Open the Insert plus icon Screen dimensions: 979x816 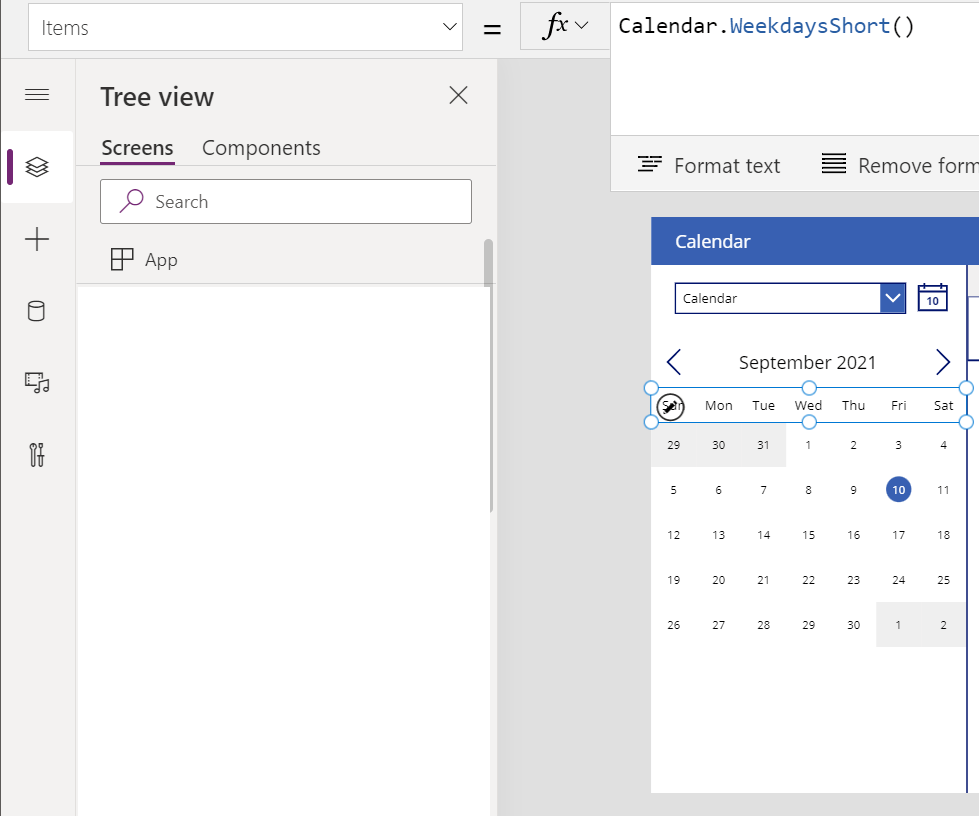click(x=37, y=239)
